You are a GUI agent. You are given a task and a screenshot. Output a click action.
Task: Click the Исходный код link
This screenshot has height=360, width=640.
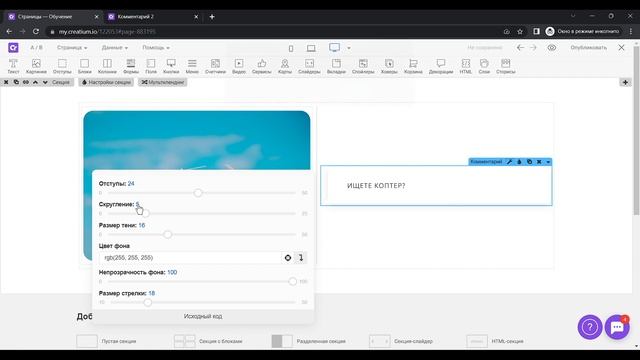[203, 316]
